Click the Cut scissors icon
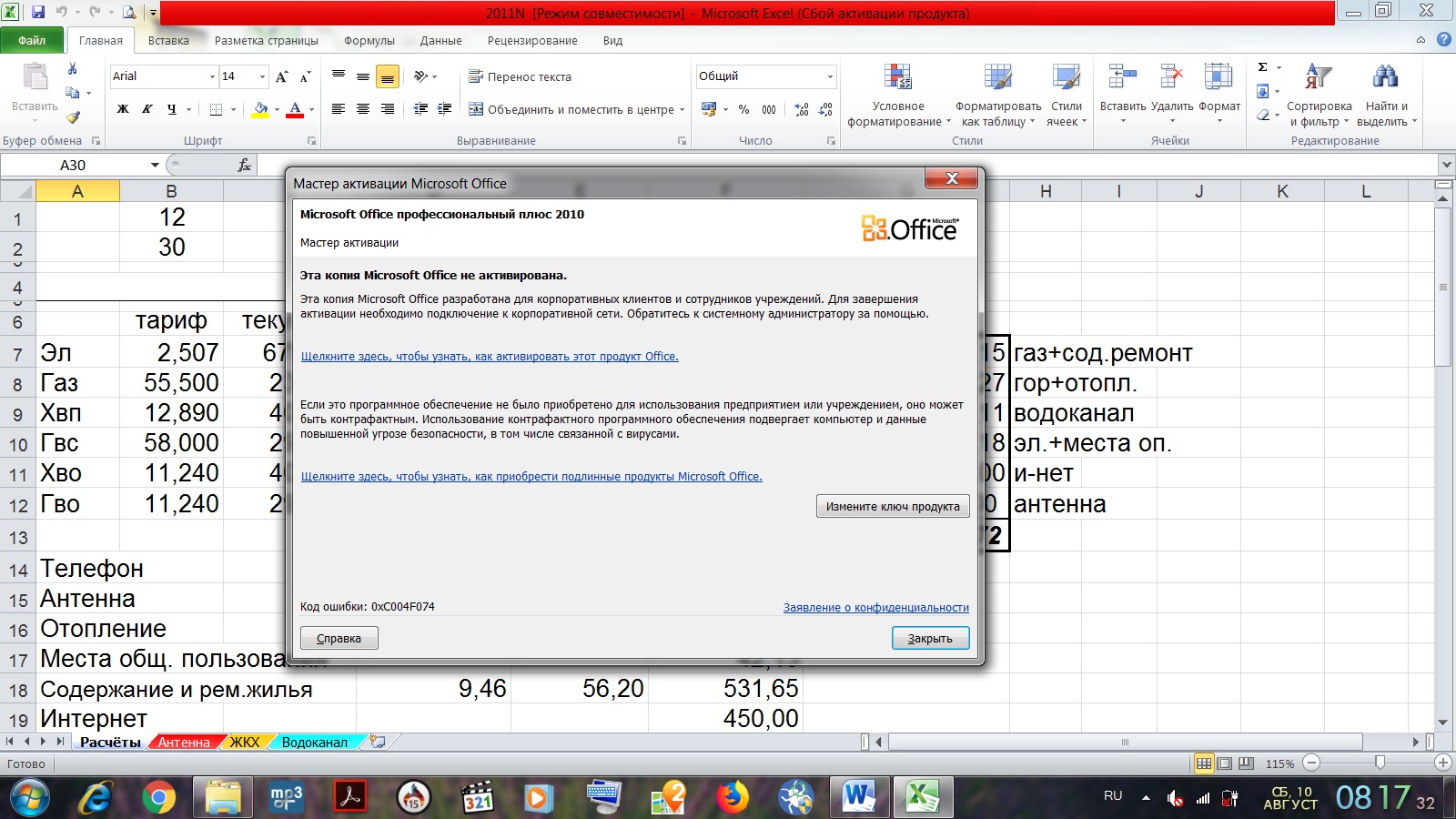This screenshot has width=1456, height=819. pyautogui.click(x=72, y=69)
